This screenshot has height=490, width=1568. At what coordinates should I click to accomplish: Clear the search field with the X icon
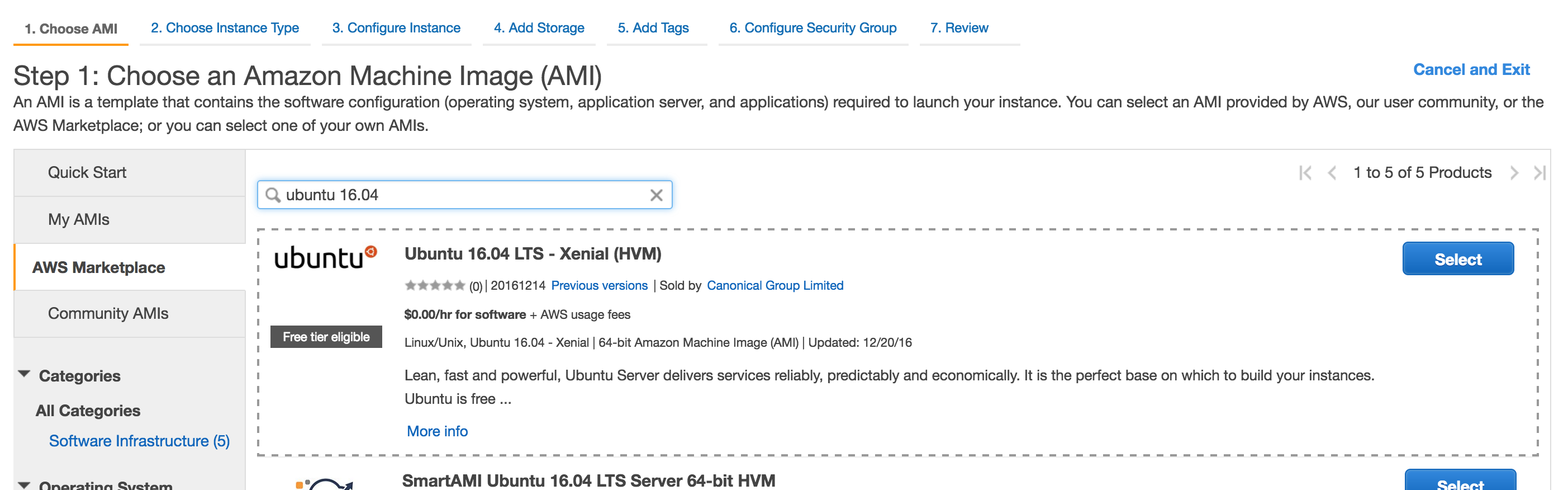tap(656, 195)
